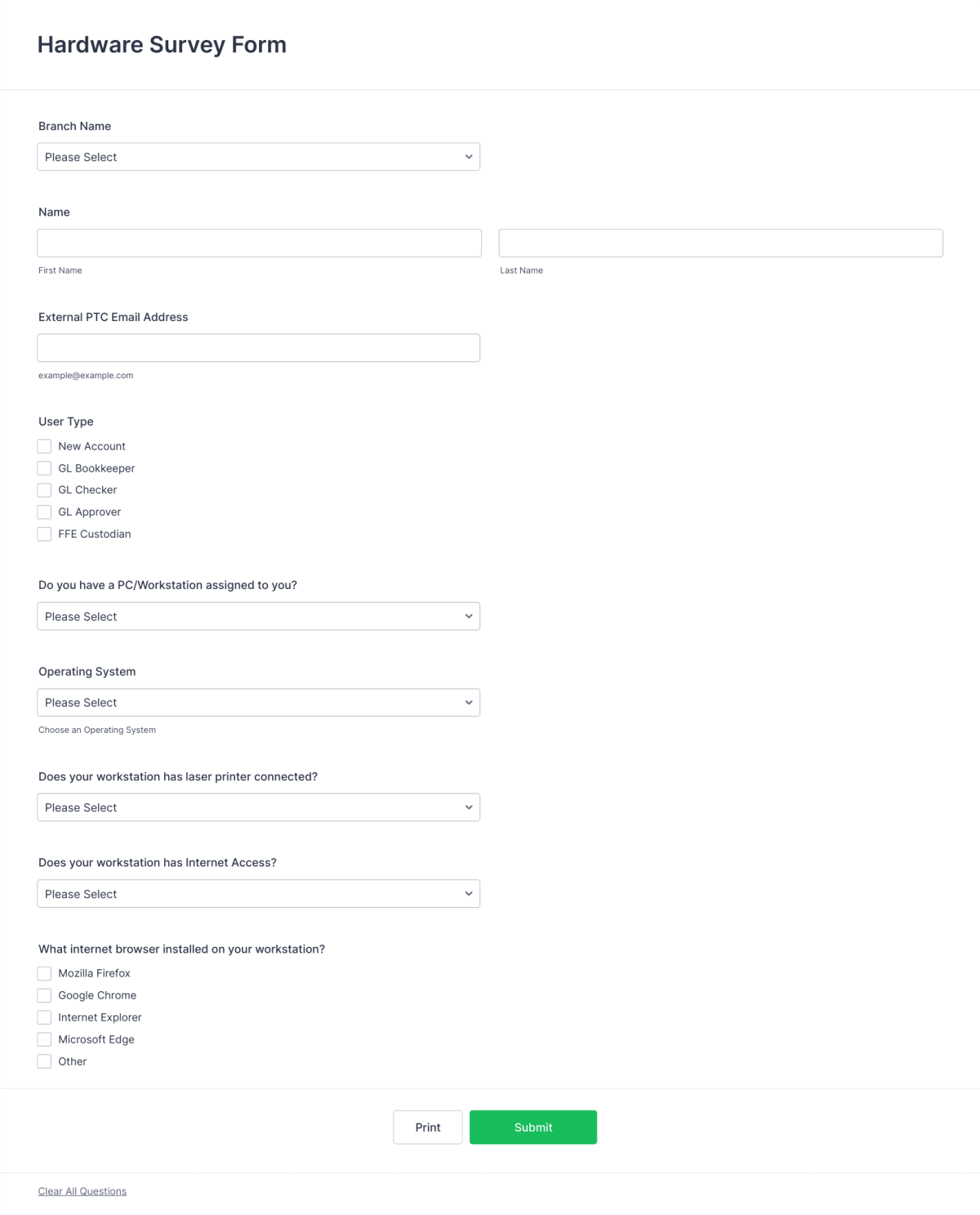Check the New Account option

pyautogui.click(x=44, y=446)
